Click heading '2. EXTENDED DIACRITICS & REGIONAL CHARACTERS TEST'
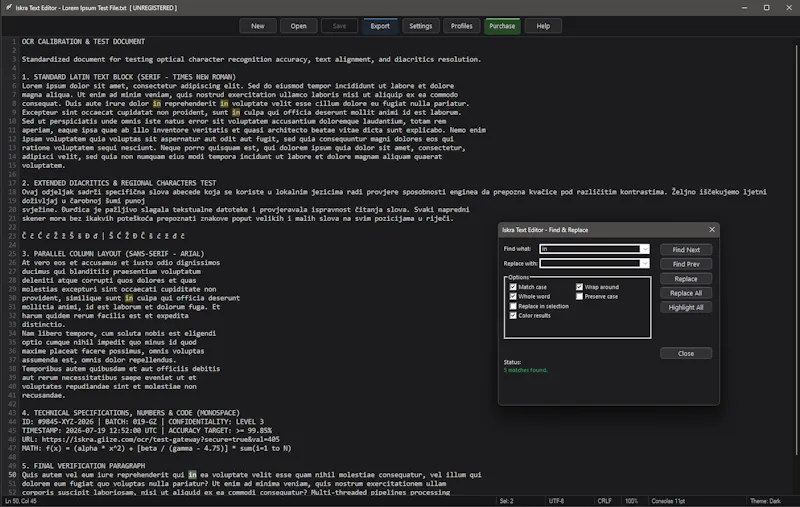This screenshot has height=507, width=800. [x=119, y=183]
